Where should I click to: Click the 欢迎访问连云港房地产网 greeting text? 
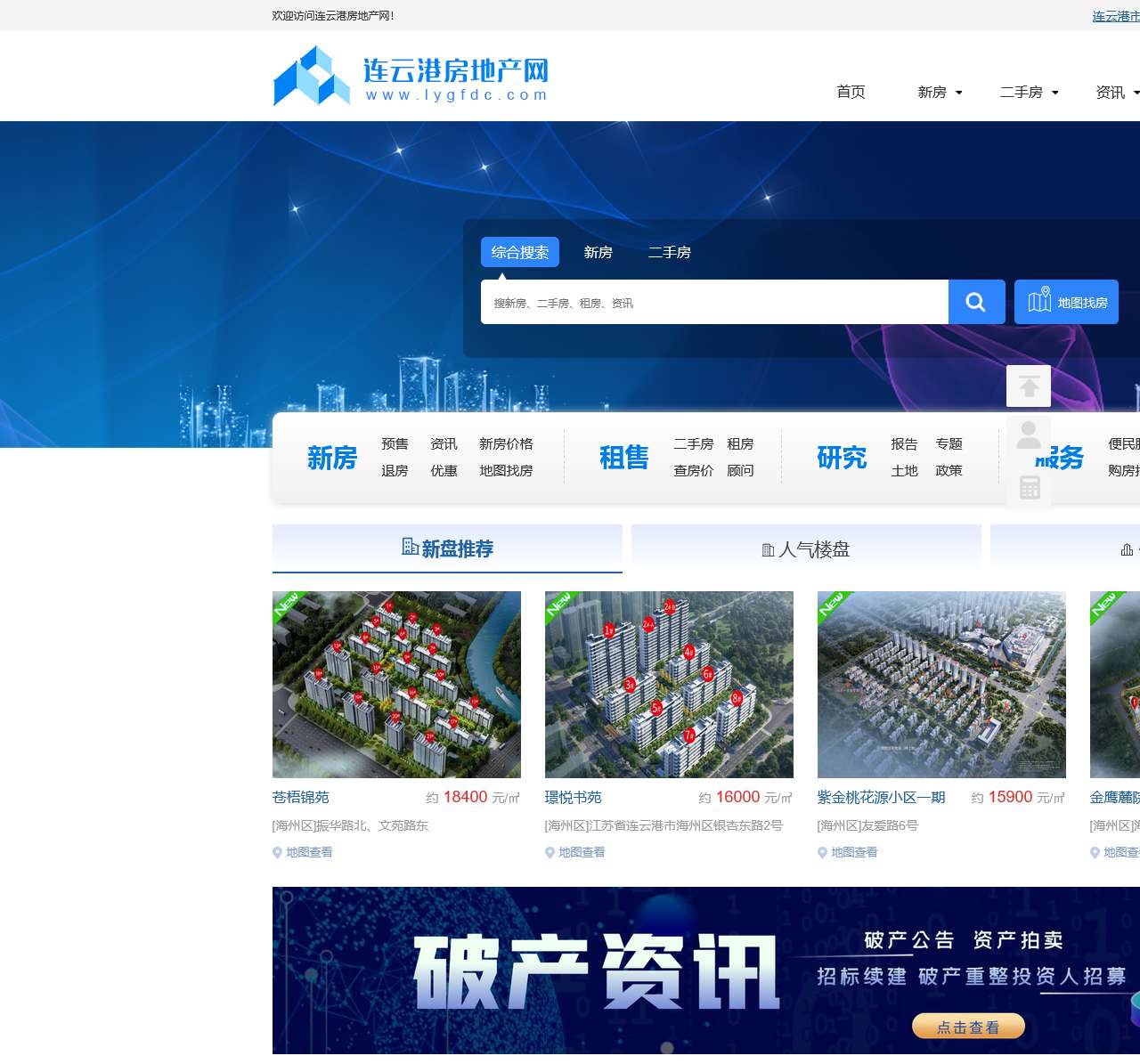pyautogui.click(x=333, y=15)
